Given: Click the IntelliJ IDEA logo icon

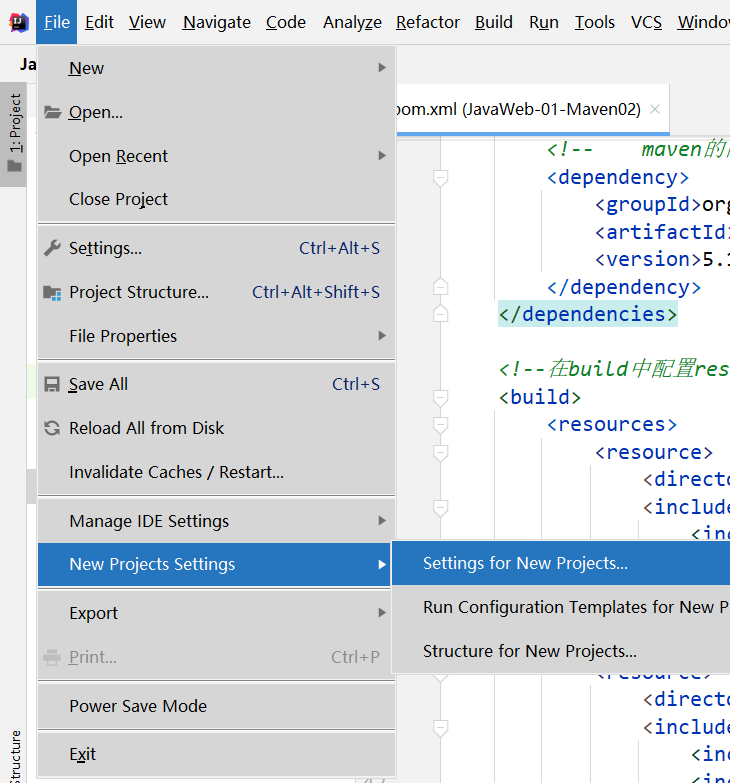Looking at the screenshot, I should point(18,22).
